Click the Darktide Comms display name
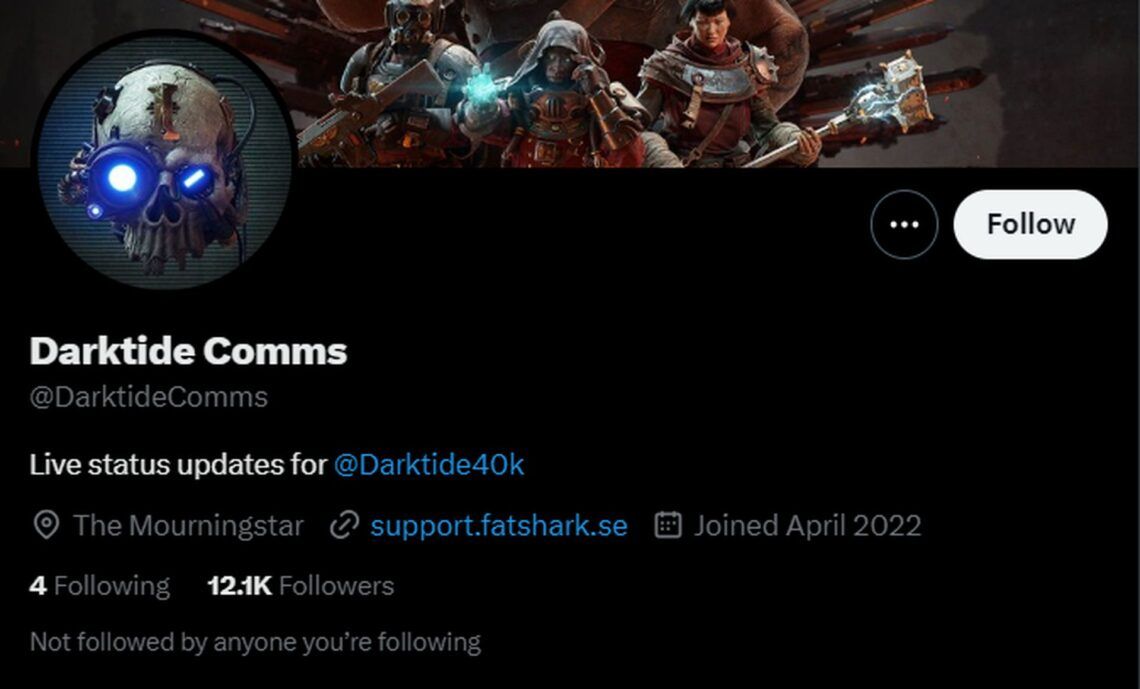 coord(189,351)
